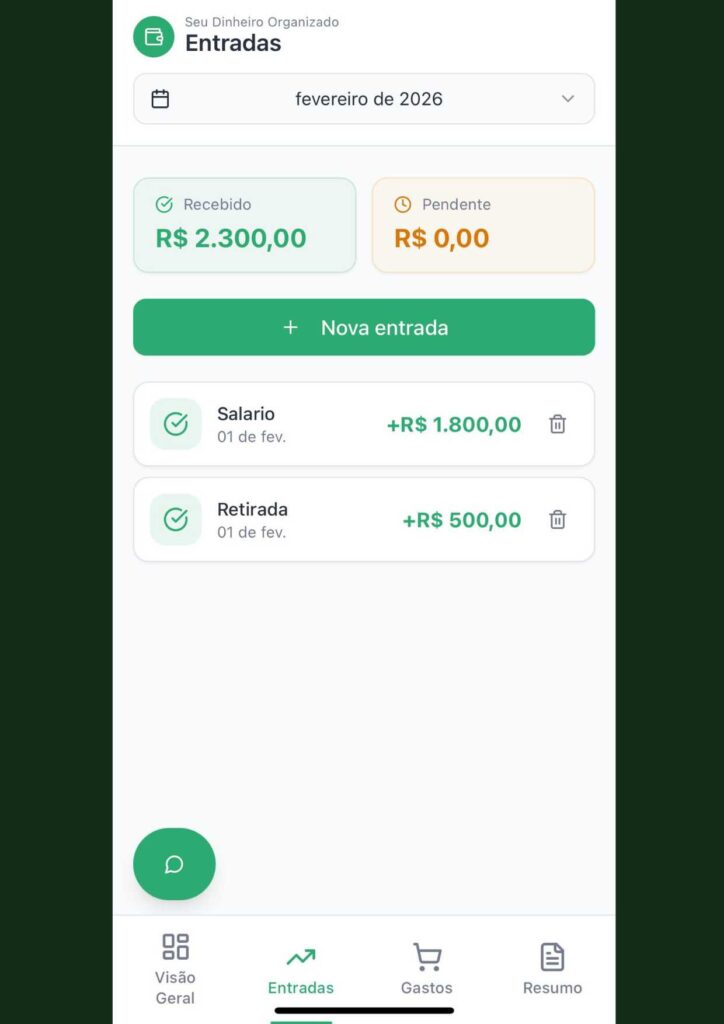Open the Pendente R$ 0,00 card
This screenshot has height=1024, width=724.
(483, 225)
